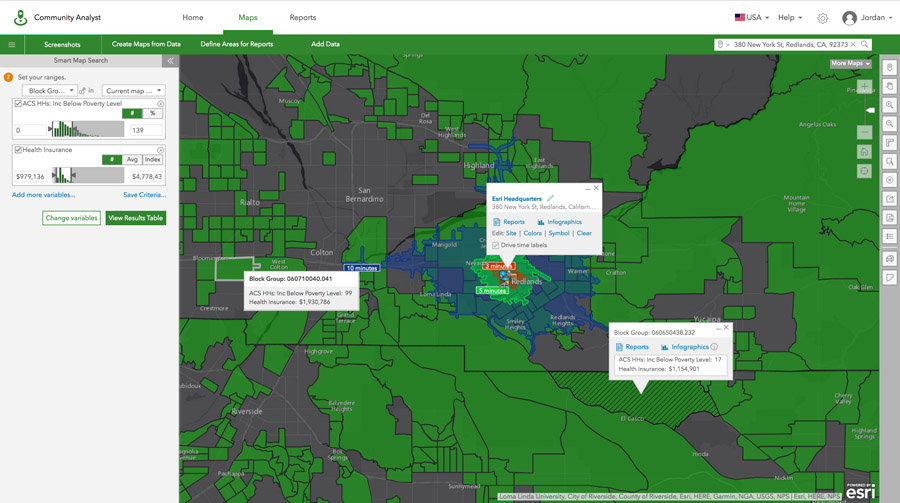Click the View Results Table button
This screenshot has width=900, height=503.
pos(135,218)
